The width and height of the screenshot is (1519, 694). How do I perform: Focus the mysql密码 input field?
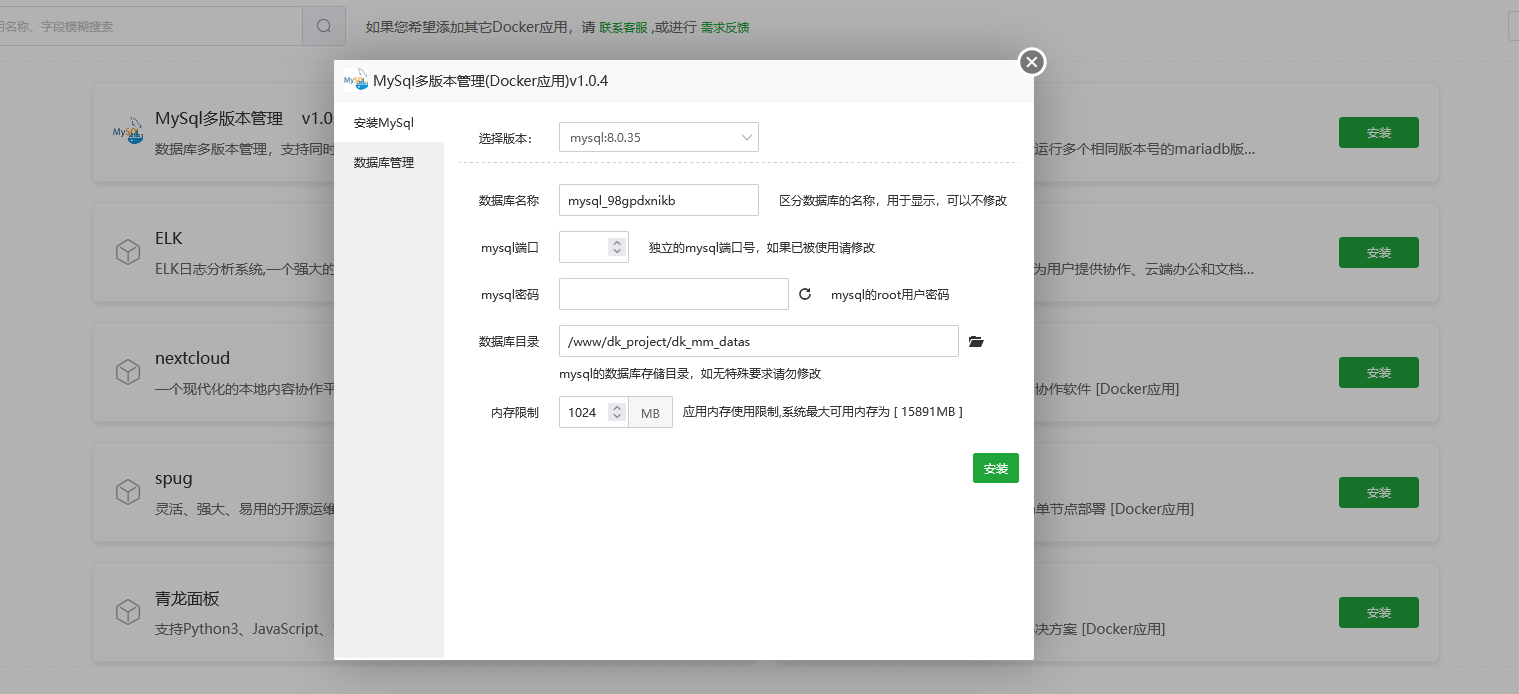(x=674, y=294)
